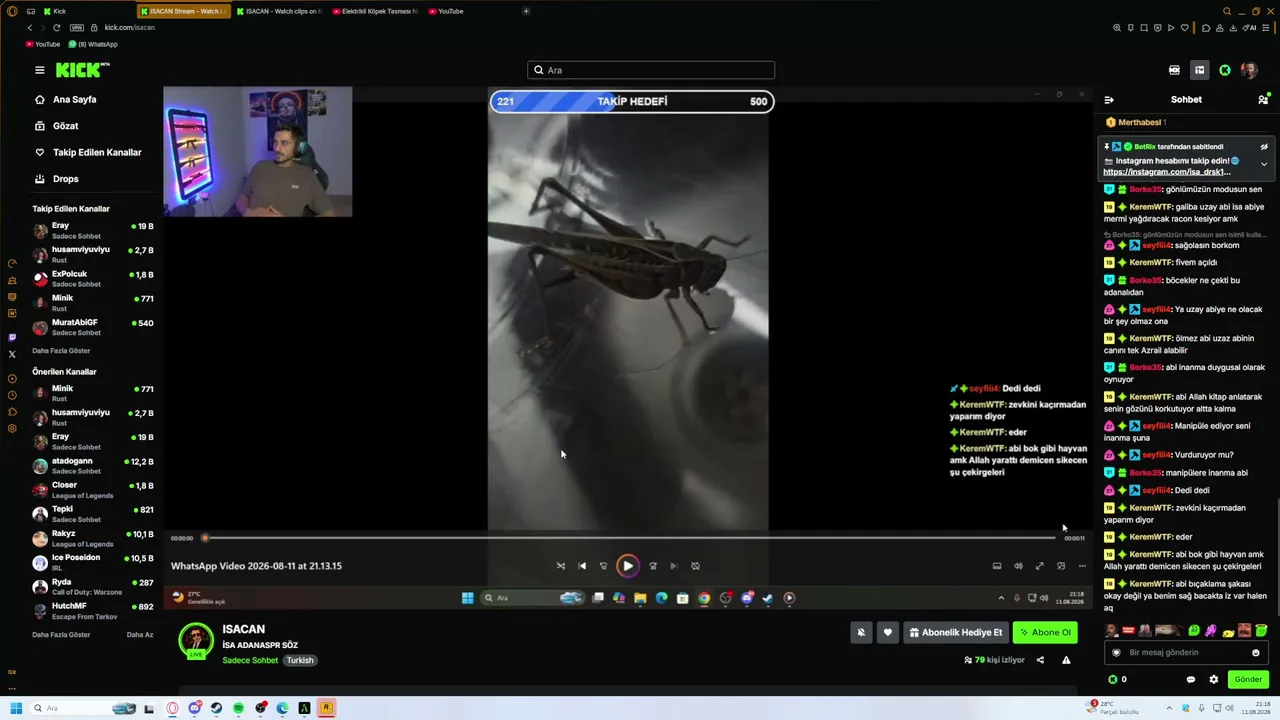Expand Daha Fazla Göster under recommended channels

click(x=61, y=635)
